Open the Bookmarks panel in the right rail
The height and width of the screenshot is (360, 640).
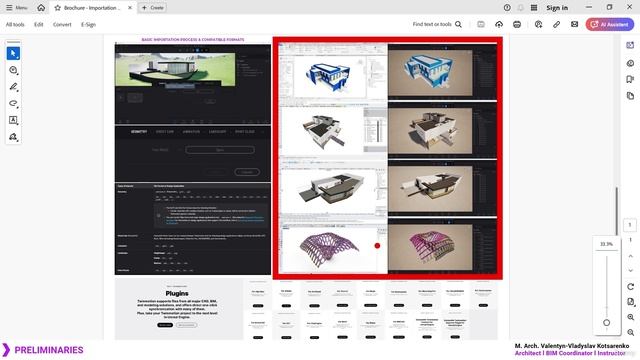(x=630, y=79)
